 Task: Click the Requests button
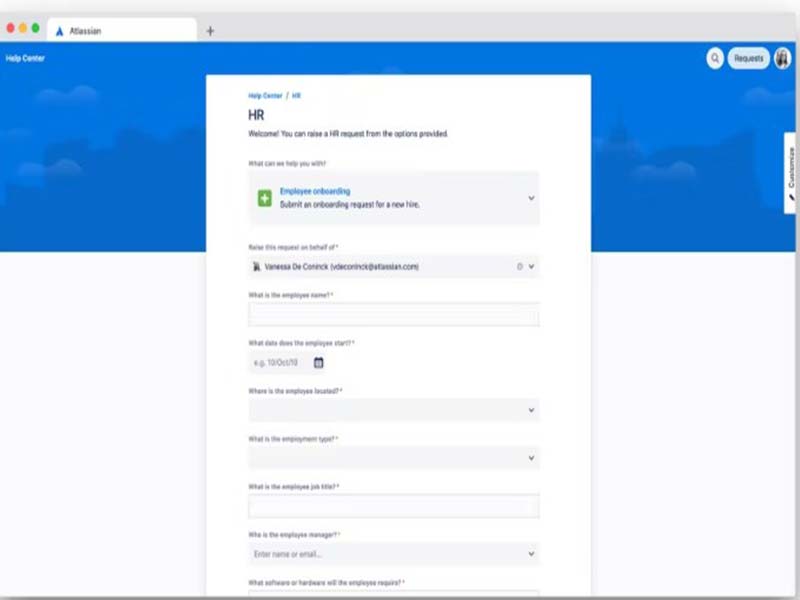coord(750,57)
